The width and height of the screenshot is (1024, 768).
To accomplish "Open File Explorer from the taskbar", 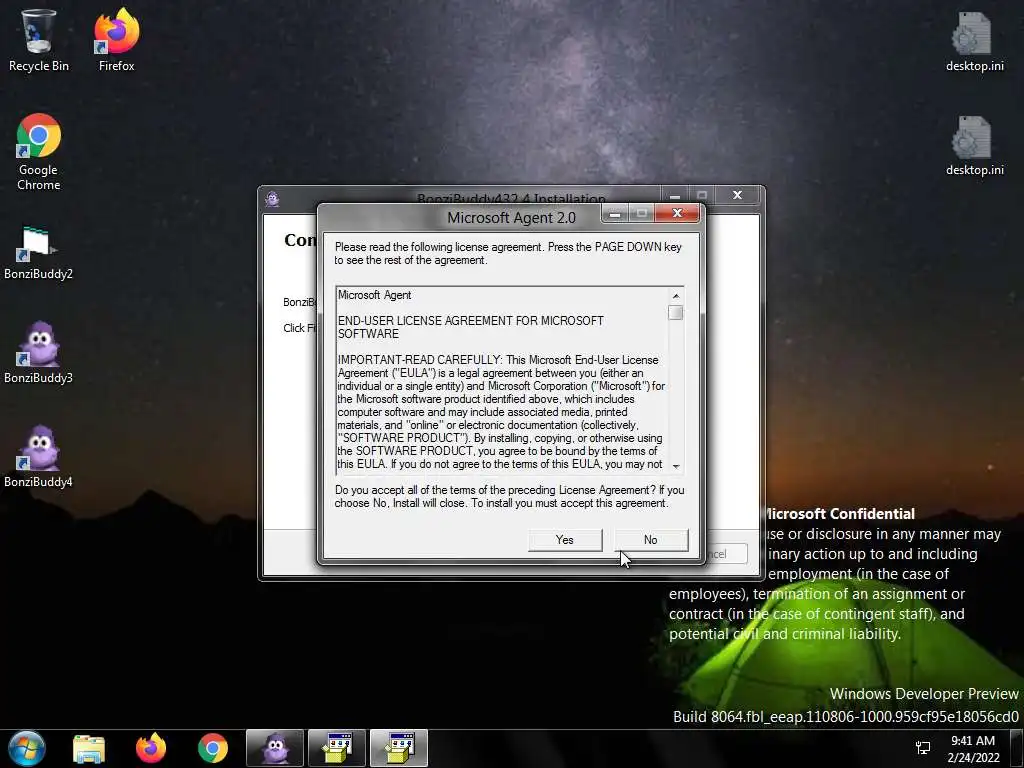I will [x=89, y=748].
